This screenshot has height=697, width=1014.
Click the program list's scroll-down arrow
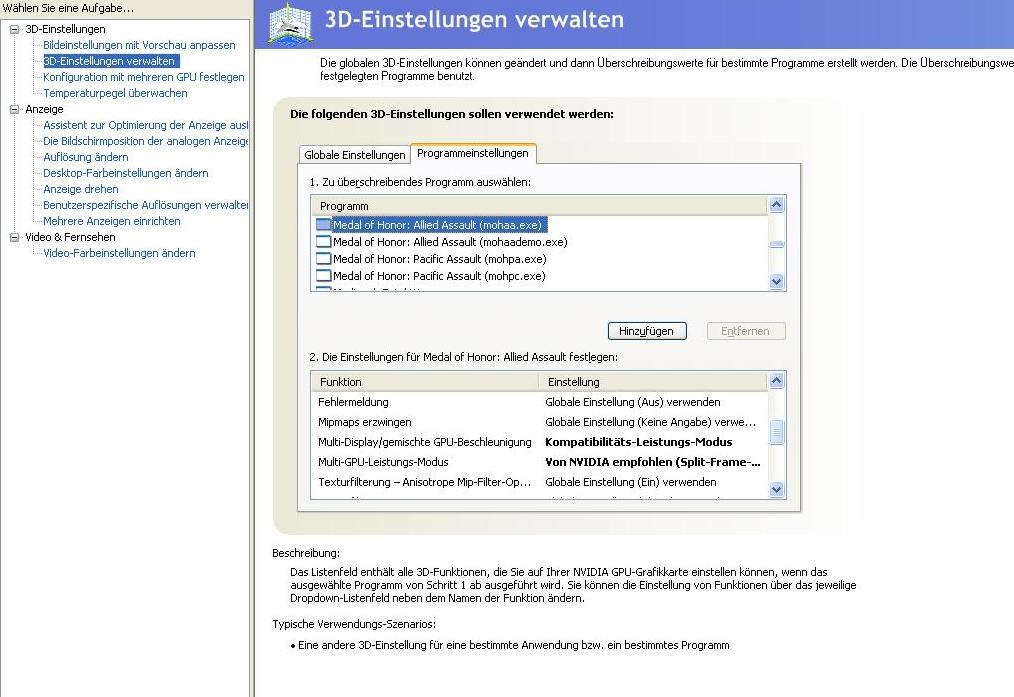point(777,281)
